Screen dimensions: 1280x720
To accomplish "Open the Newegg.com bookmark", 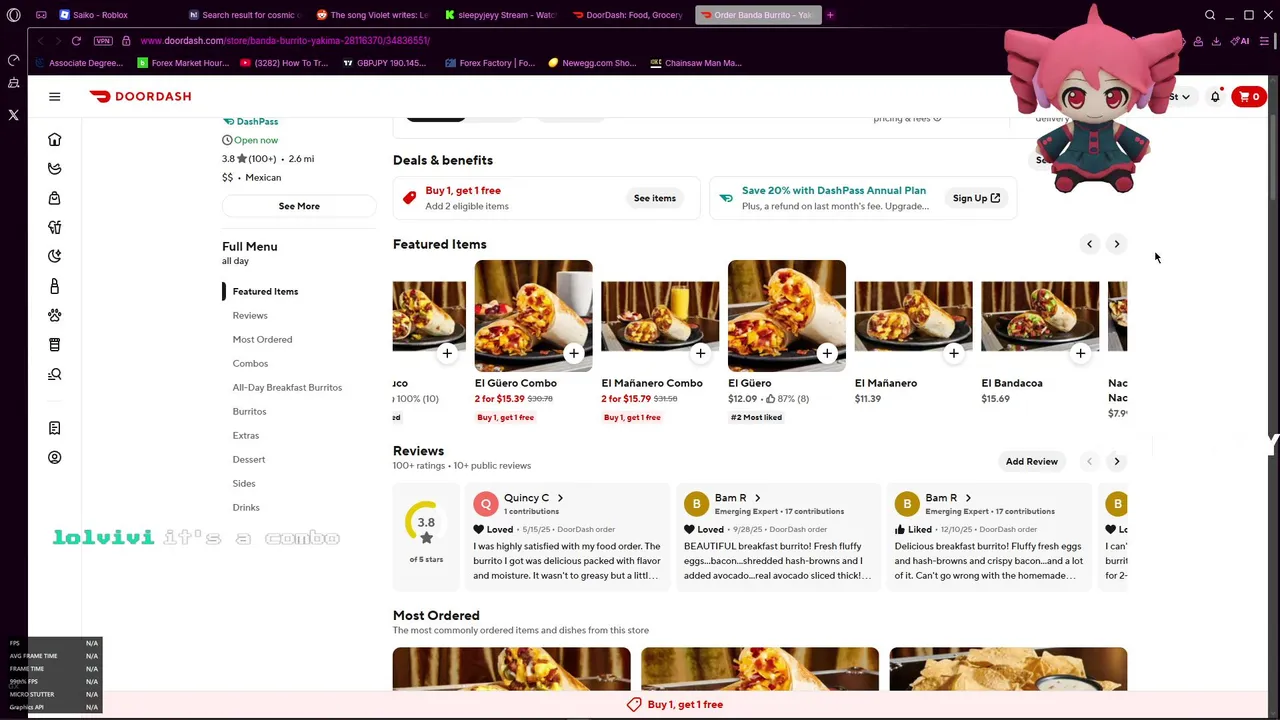I will pyautogui.click(x=592, y=63).
